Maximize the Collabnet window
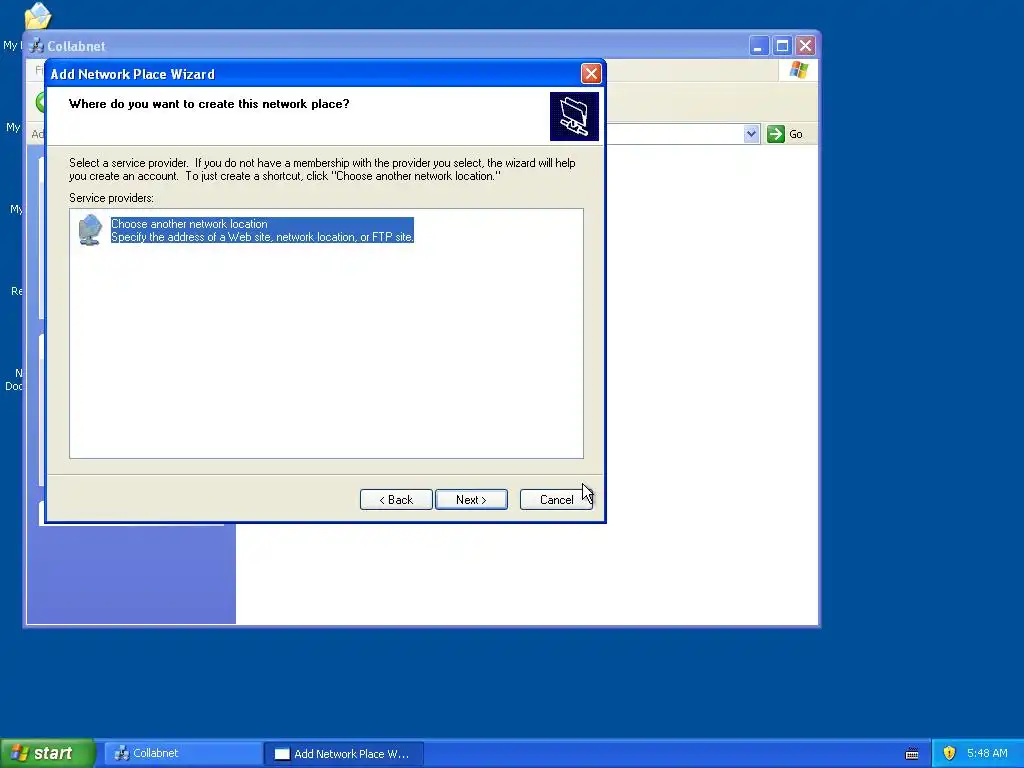 tap(782, 46)
